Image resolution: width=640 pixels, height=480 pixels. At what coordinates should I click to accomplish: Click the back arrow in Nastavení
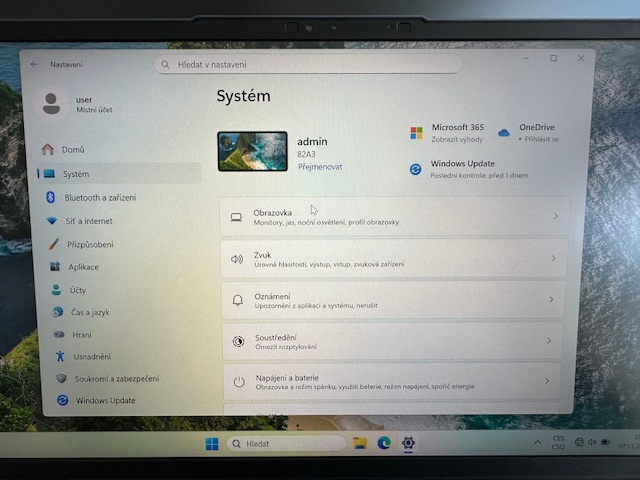[x=34, y=64]
